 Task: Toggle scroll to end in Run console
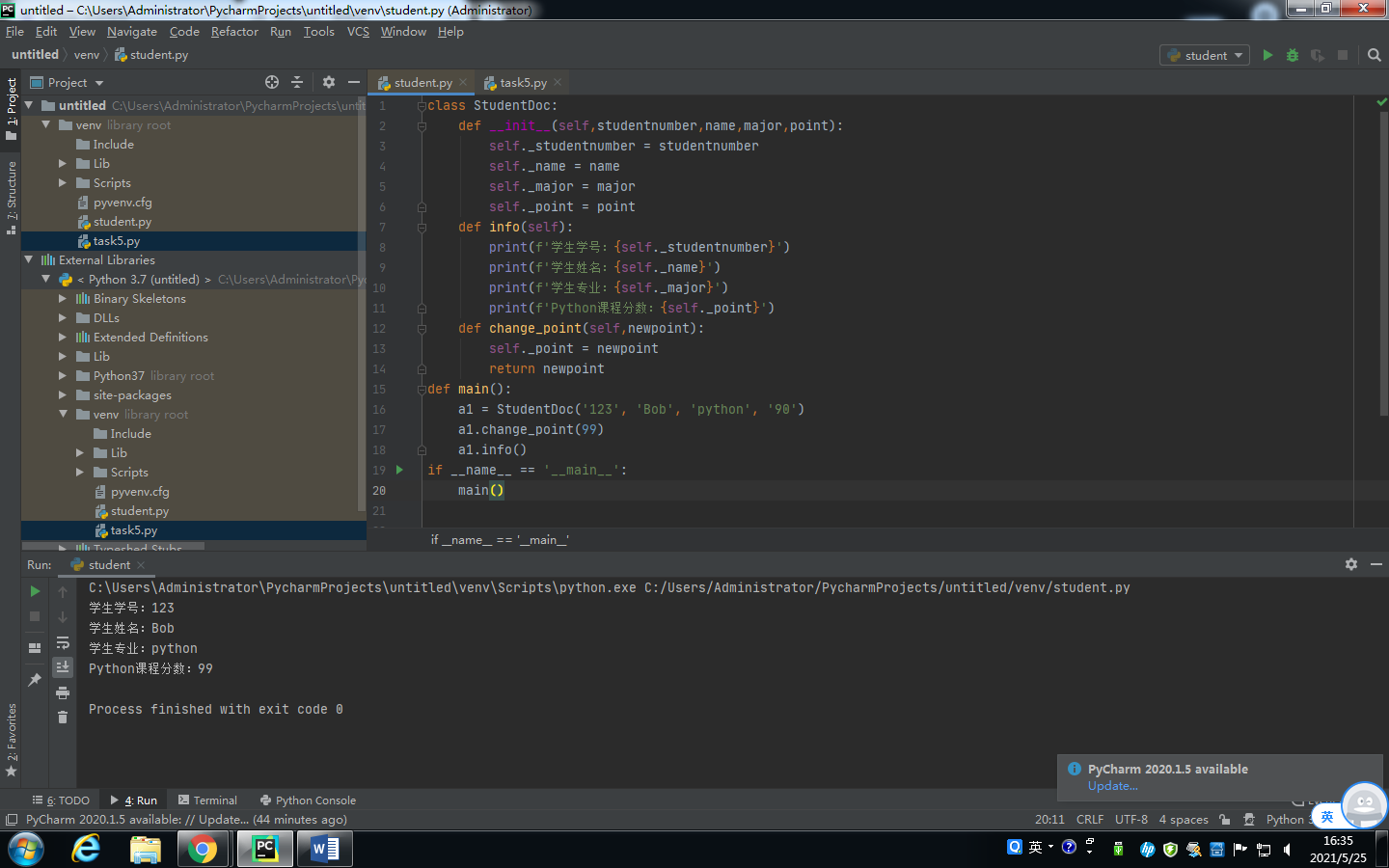coord(63,667)
